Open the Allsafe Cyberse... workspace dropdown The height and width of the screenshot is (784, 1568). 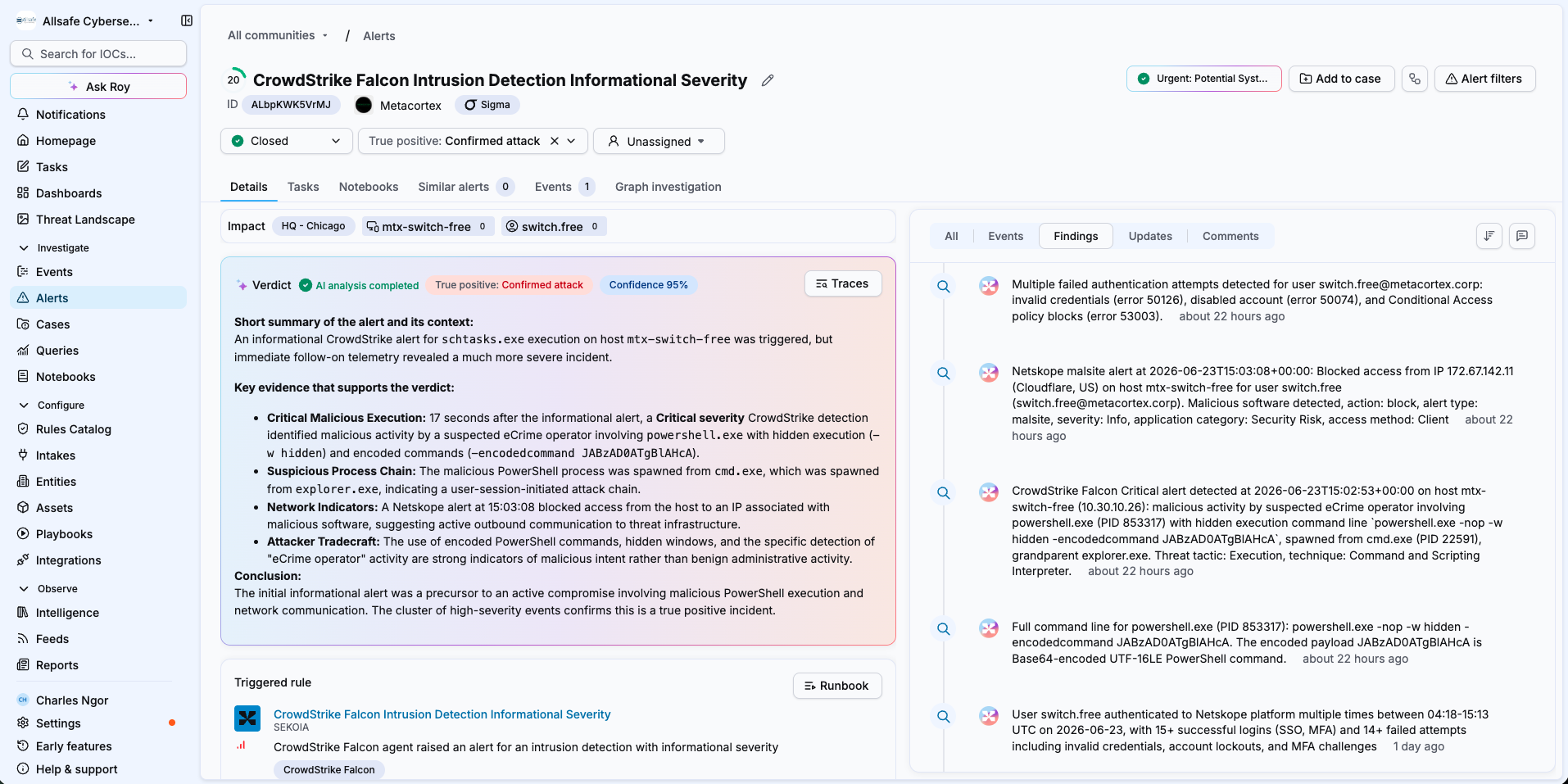pyautogui.click(x=85, y=20)
